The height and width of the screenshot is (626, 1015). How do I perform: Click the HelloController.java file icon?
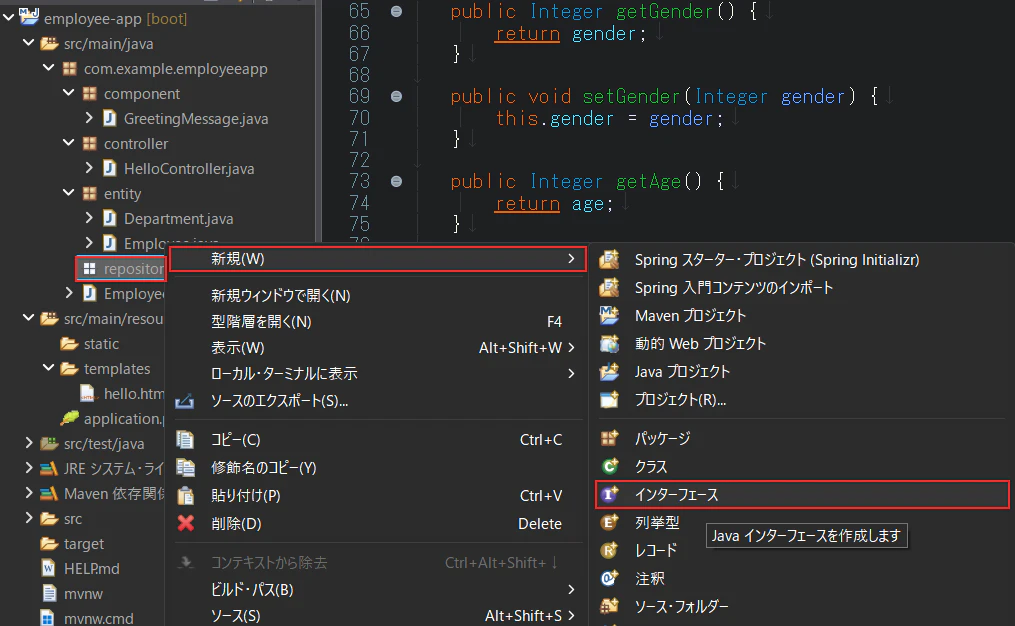(x=109, y=168)
